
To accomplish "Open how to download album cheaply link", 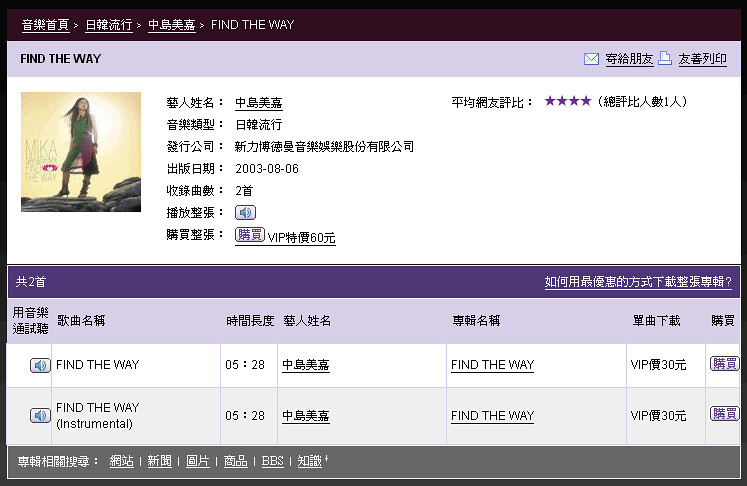I will (637, 282).
